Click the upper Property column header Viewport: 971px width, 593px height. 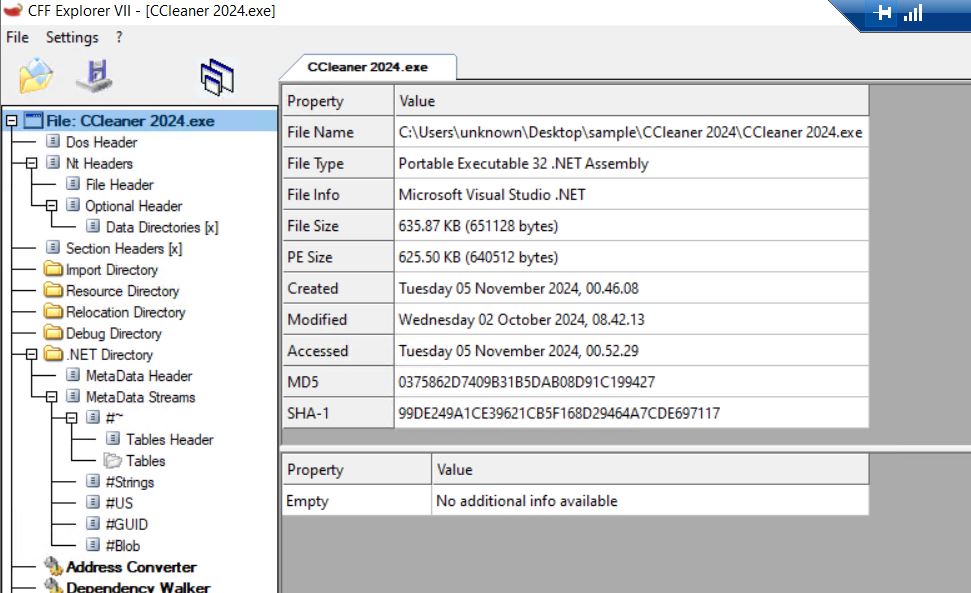(x=338, y=100)
